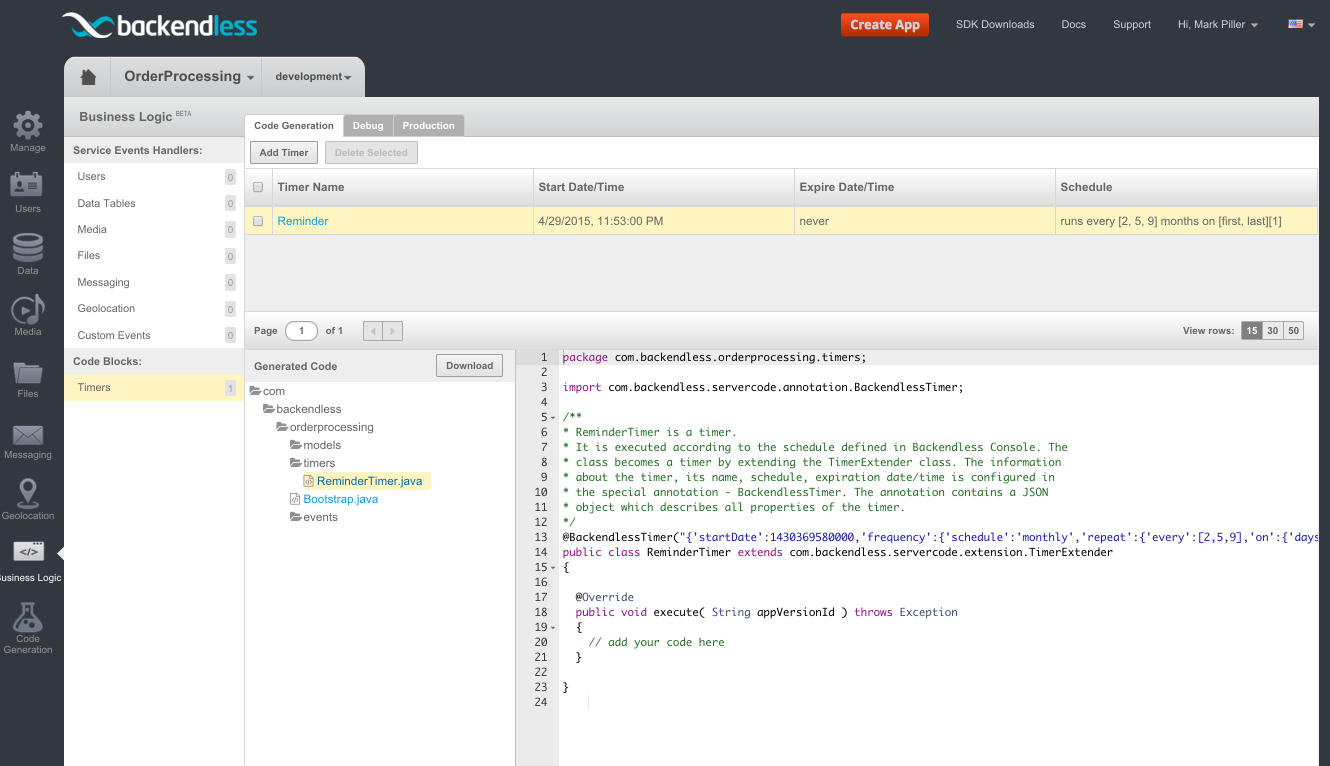Fold the class body at line 15

click(x=553, y=568)
